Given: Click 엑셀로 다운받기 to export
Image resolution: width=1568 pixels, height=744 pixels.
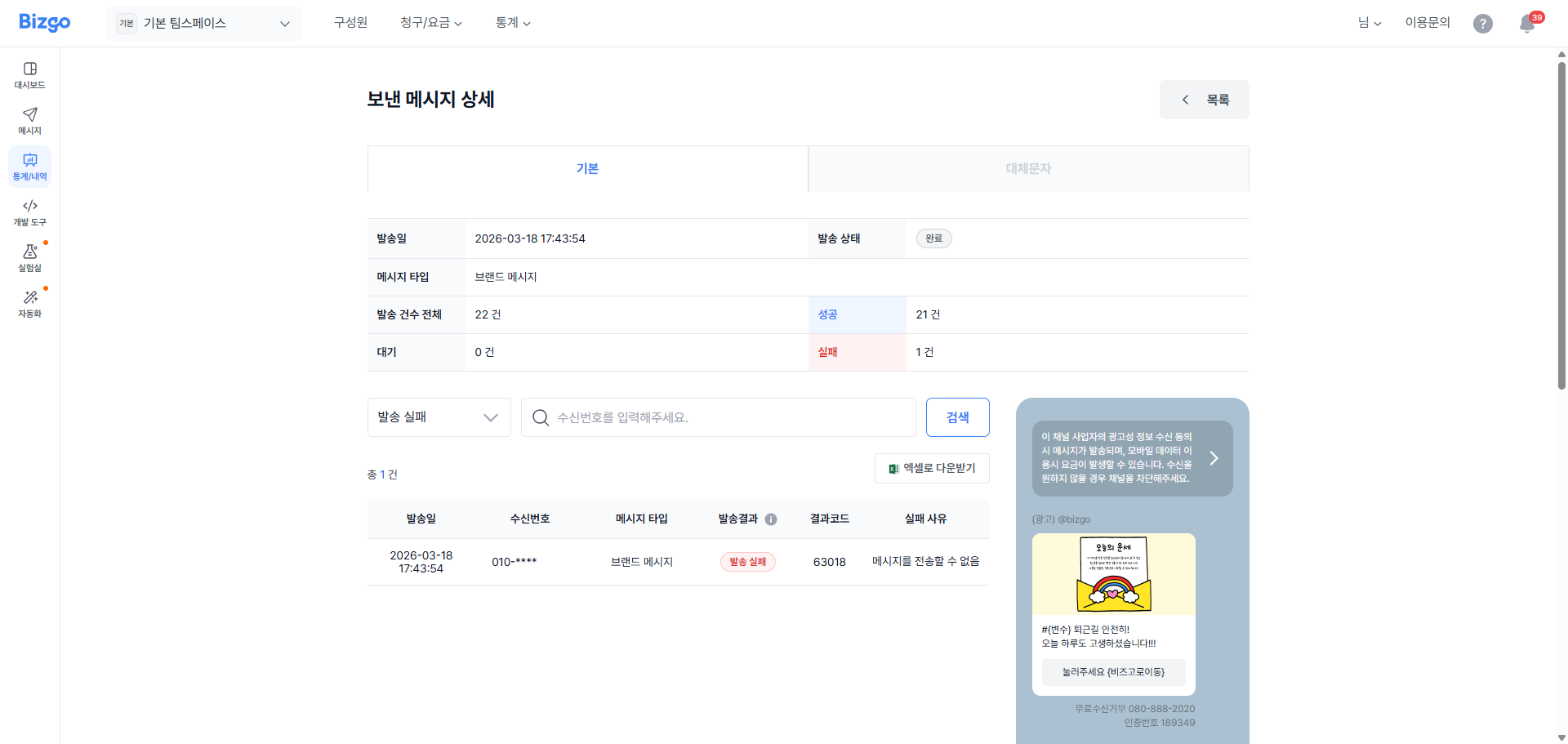Looking at the screenshot, I should [932, 468].
